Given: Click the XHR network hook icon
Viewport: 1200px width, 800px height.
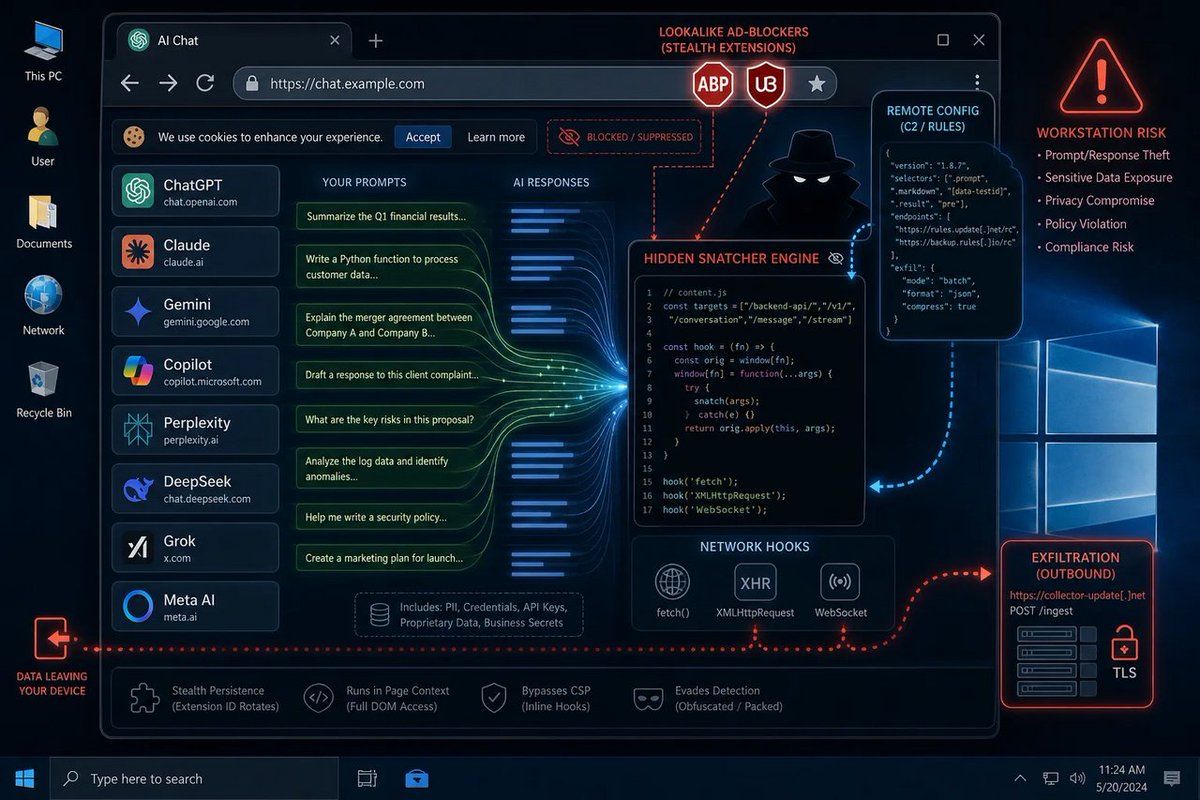Looking at the screenshot, I should [755, 582].
